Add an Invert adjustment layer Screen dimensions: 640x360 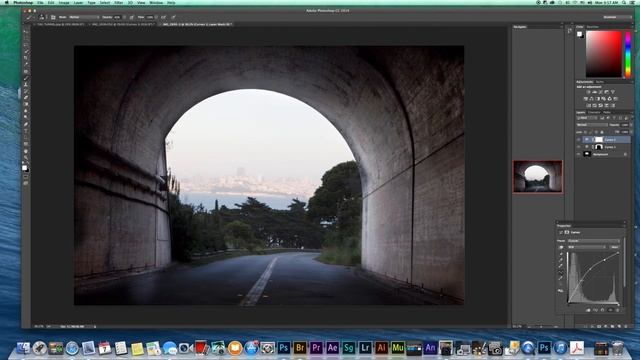[588, 105]
